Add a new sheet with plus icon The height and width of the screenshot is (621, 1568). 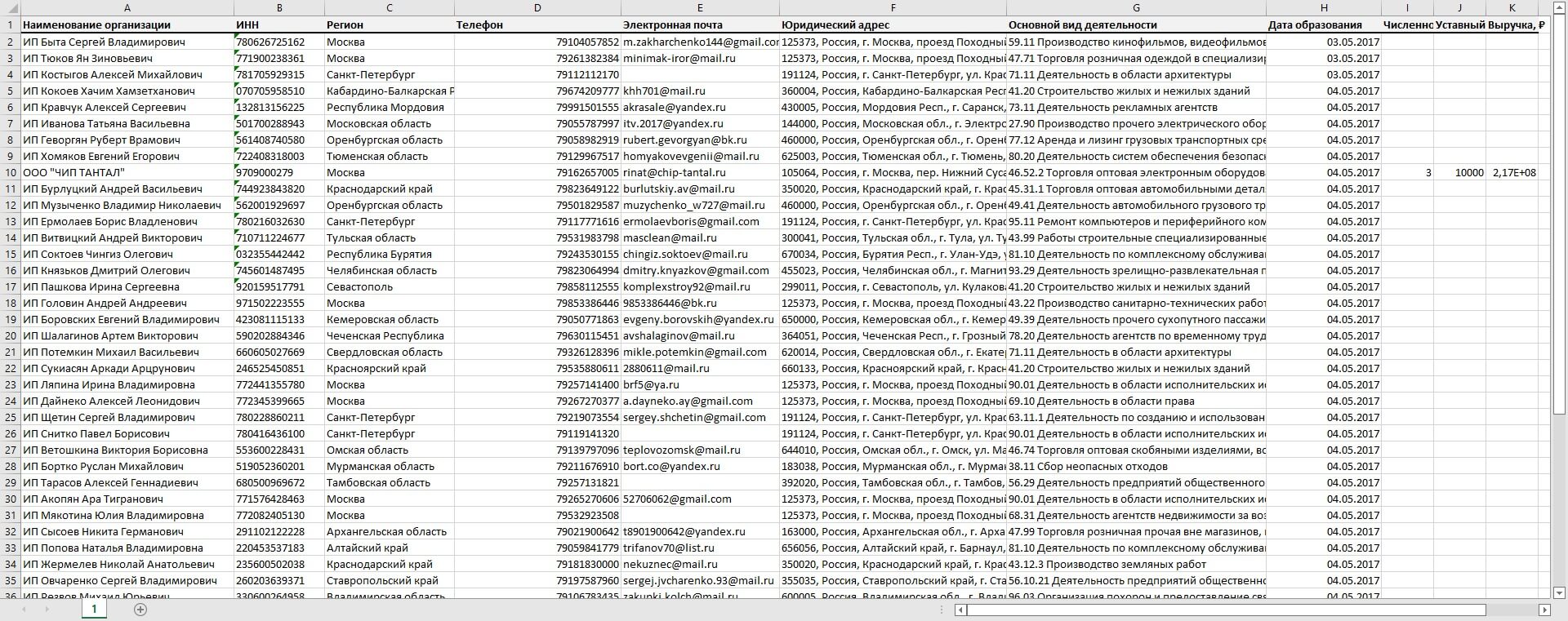[140, 610]
